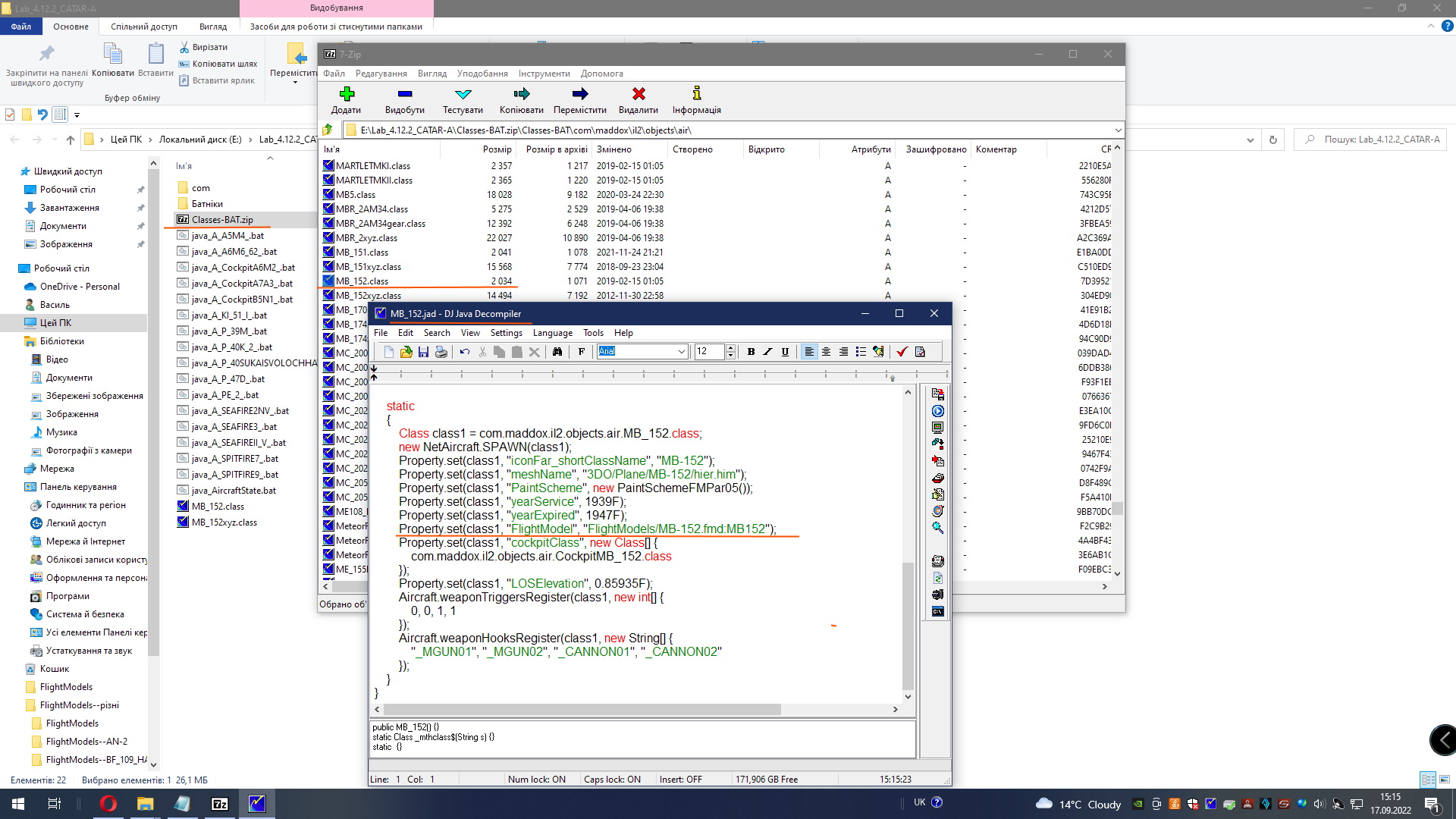The width and height of the screenshot is (1456, 819).
Task: Click Save icon in DJ Java Decompiler
Action: [423, 352]
